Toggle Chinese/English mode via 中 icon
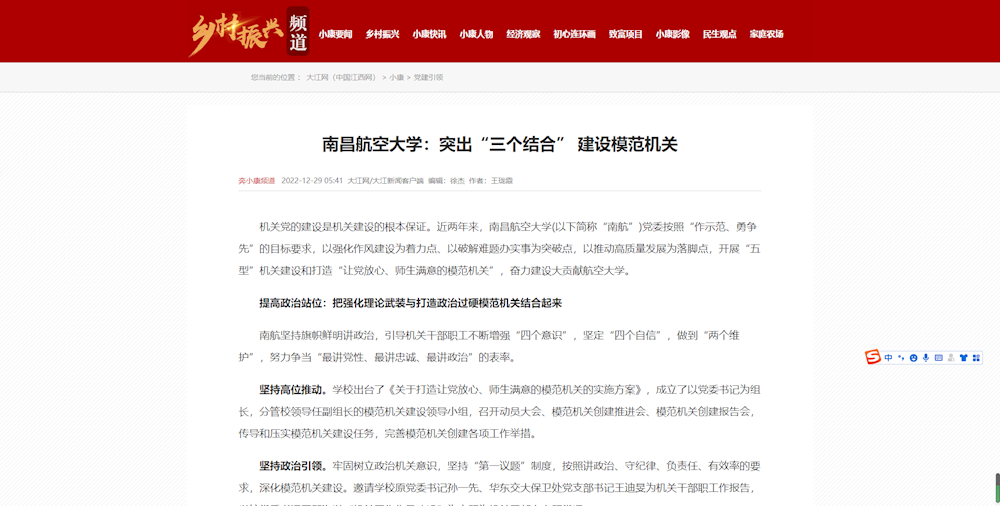 tap(888, 358)
